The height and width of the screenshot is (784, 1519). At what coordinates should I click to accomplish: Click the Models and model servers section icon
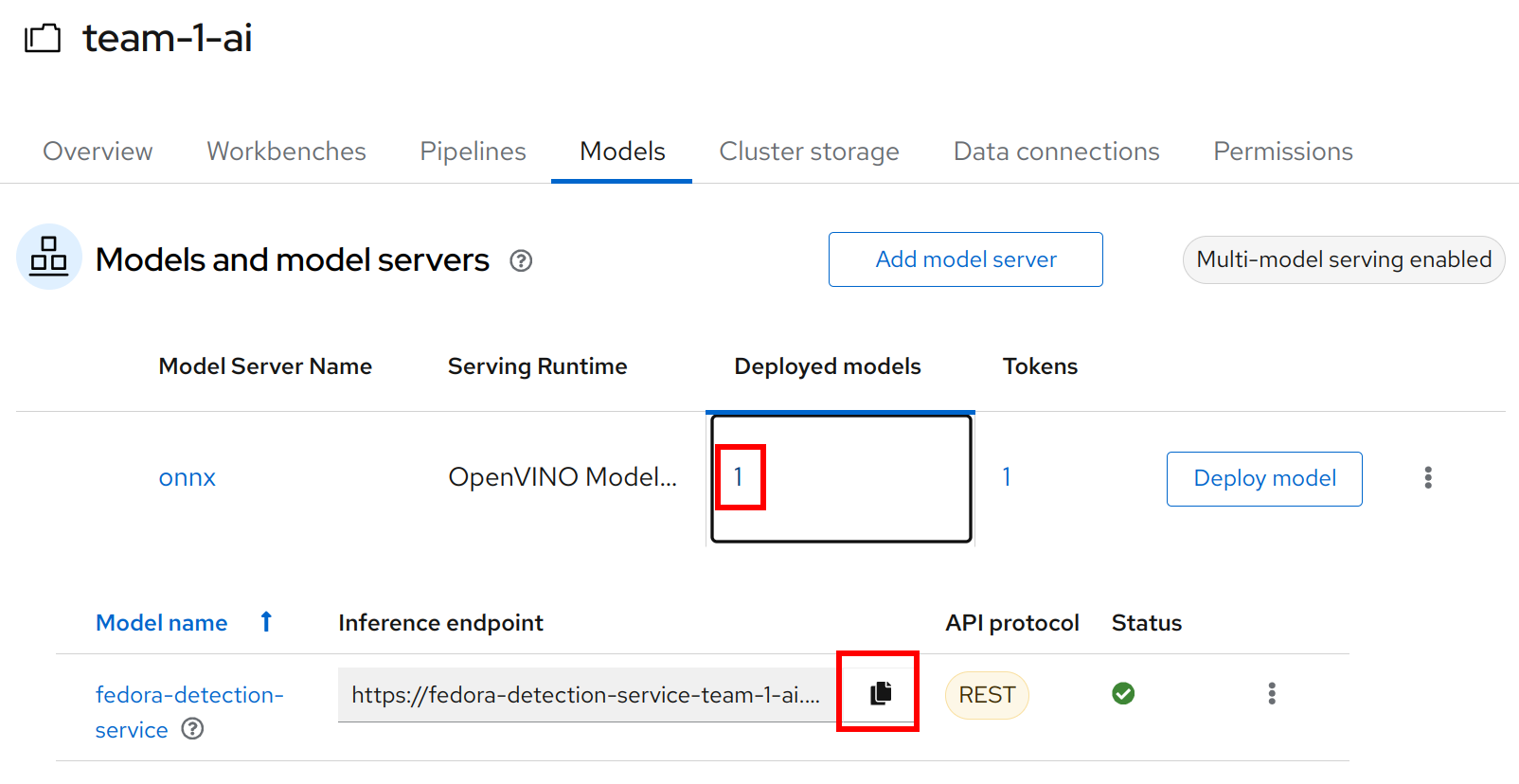point(49,257)
